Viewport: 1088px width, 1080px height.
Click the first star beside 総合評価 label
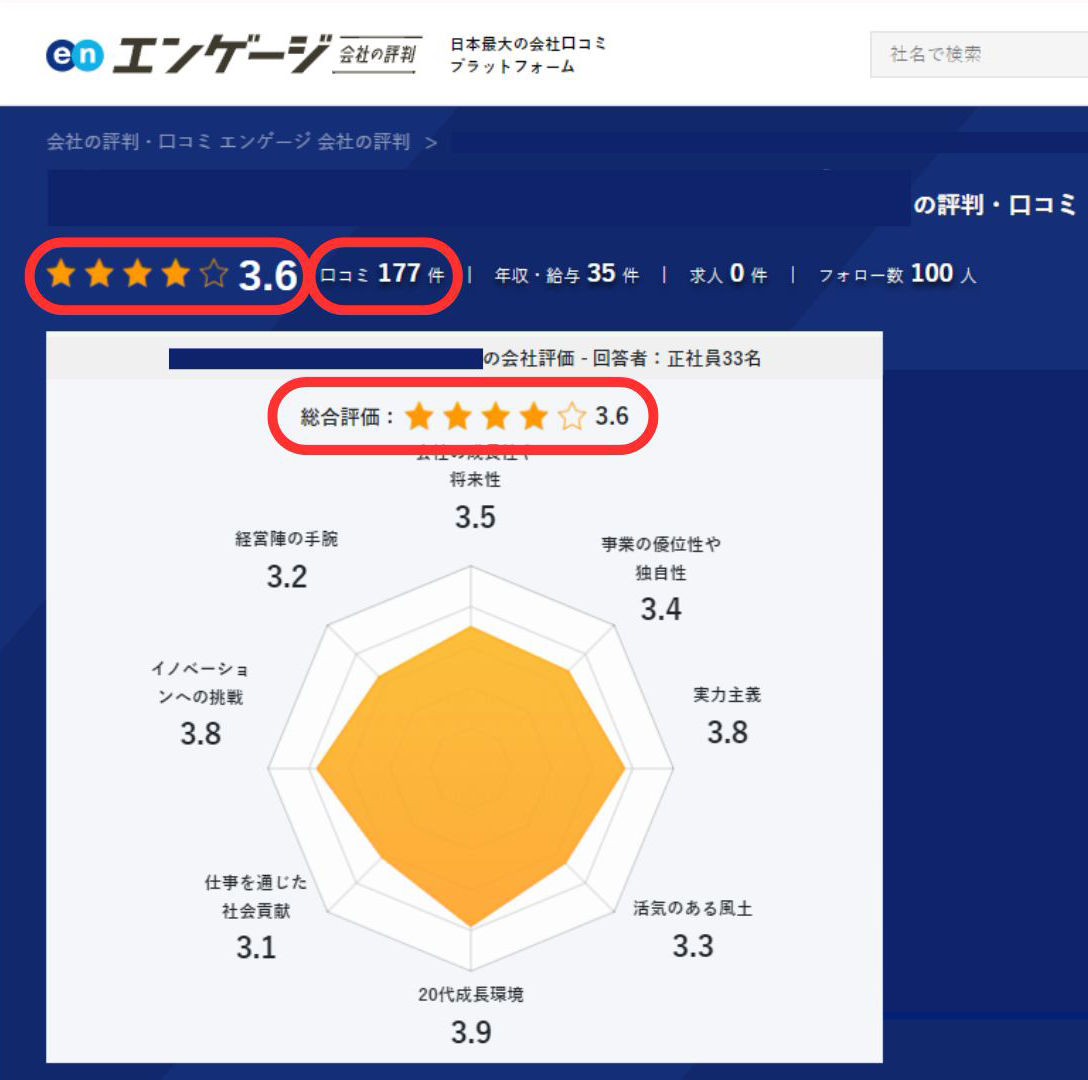point(419,417)
